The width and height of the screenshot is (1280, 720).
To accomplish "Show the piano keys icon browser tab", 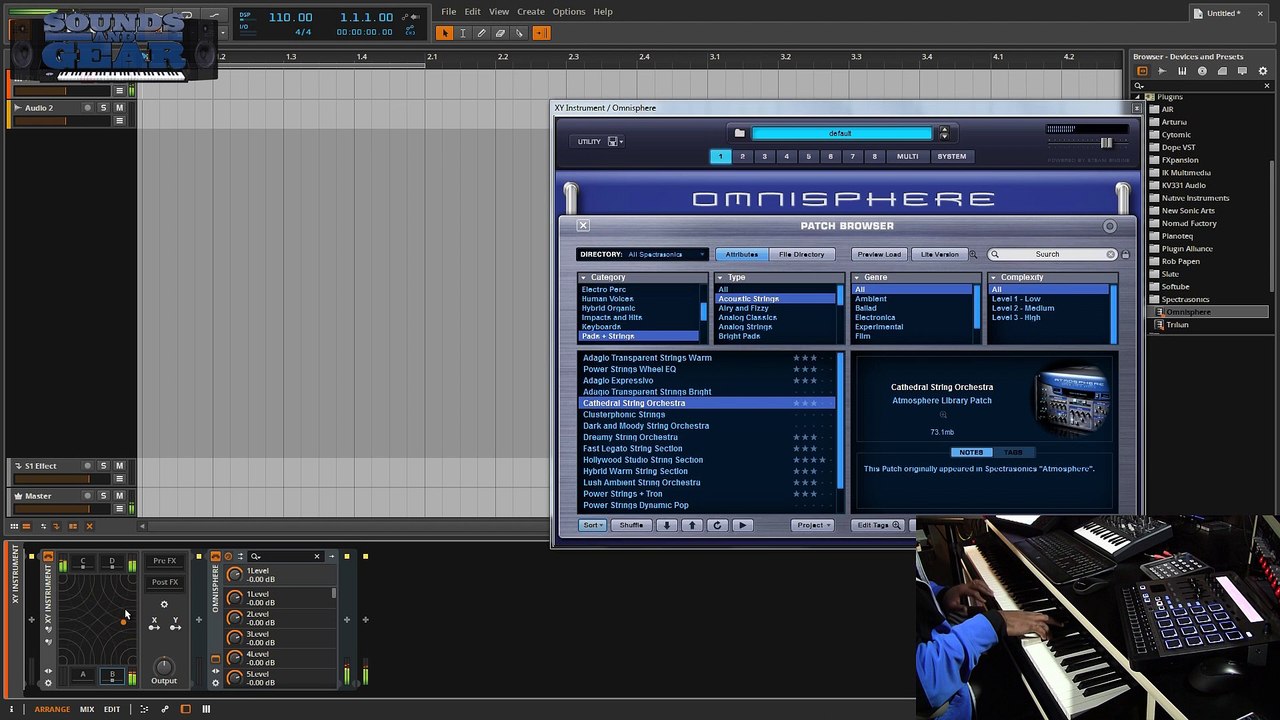I will coord(1182,71).
